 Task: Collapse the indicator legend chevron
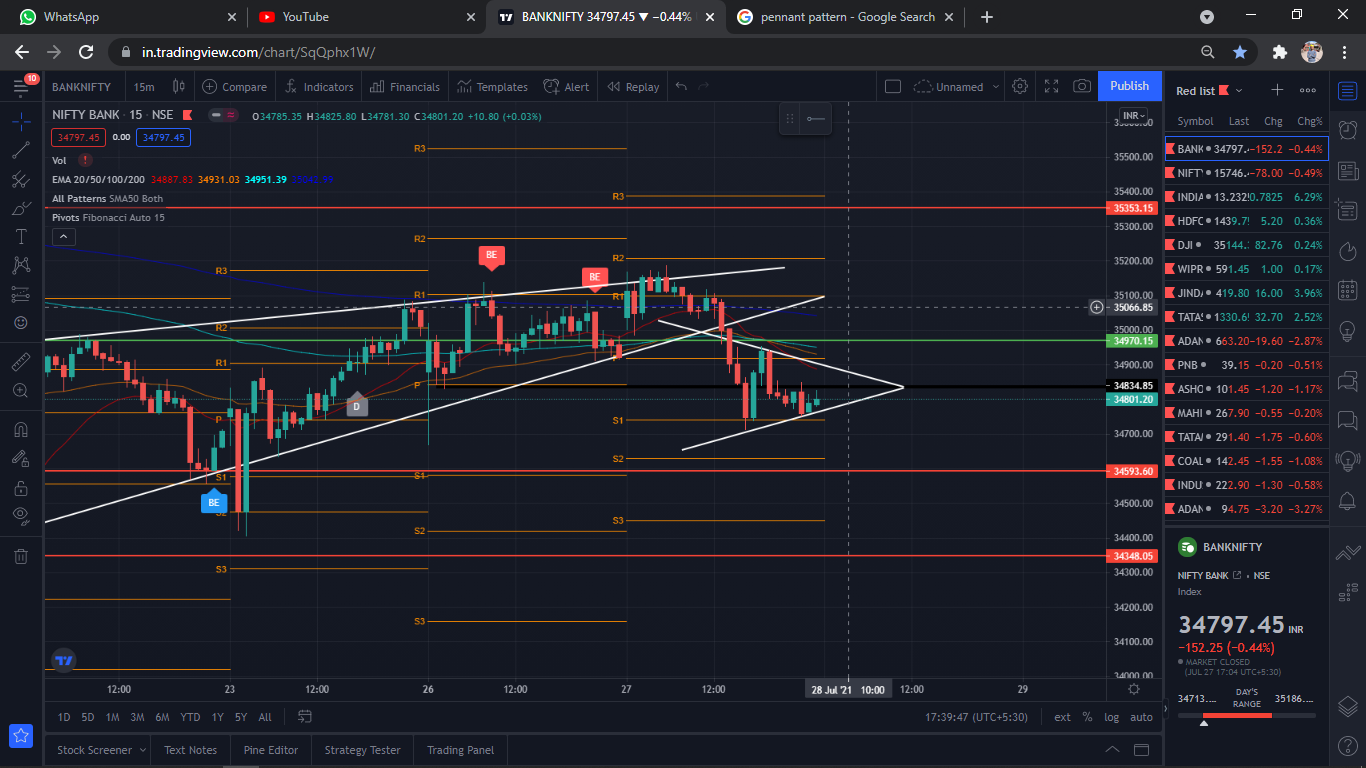63,237
